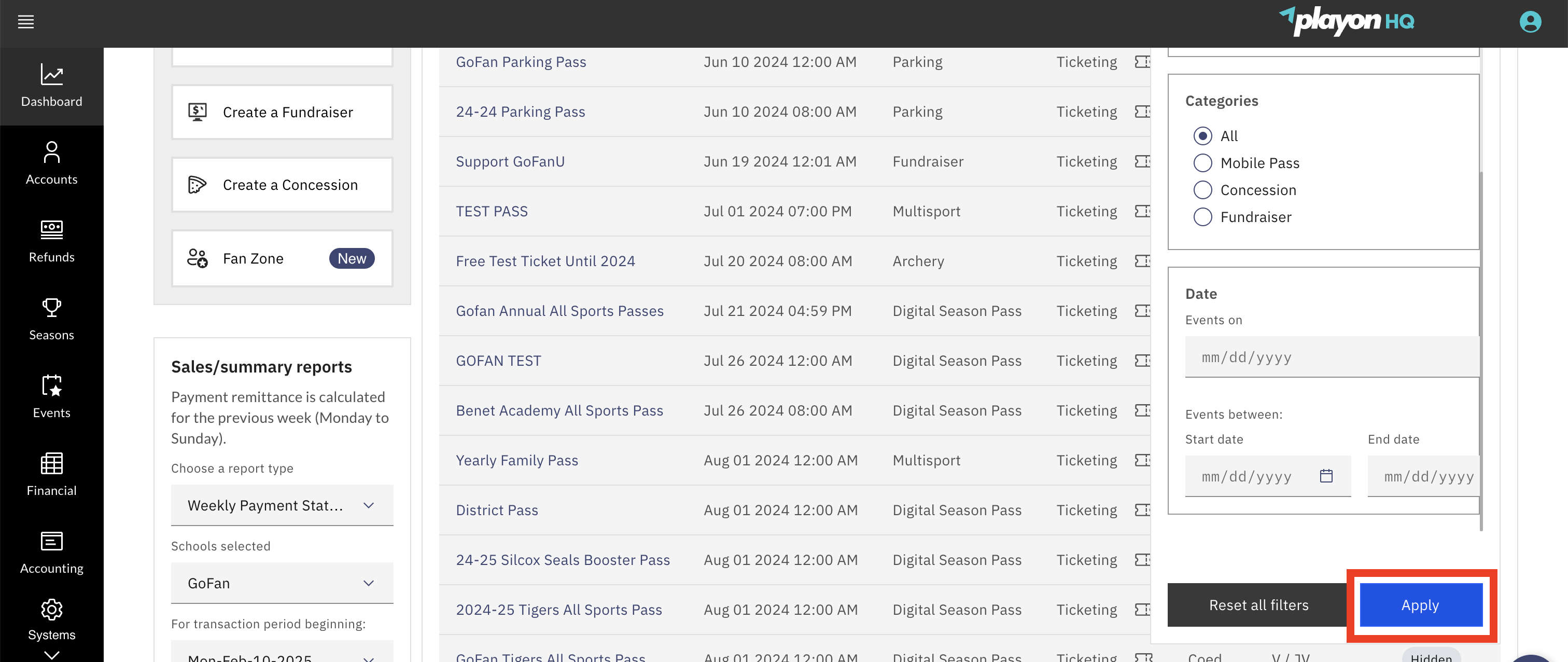The height and width of the screenshot is (662, 1568).
Task: Select the Concession category radio
Action: point(1203,190)
